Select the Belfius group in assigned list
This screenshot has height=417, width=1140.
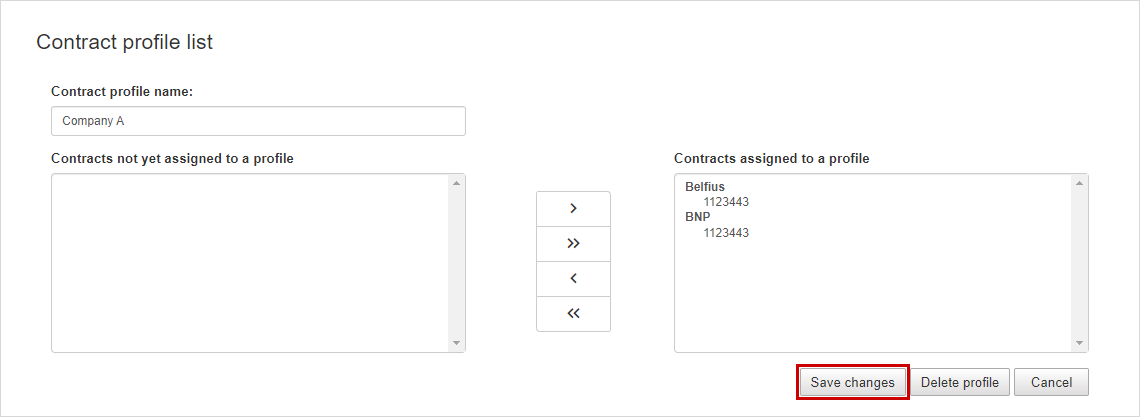coord(705,187)
